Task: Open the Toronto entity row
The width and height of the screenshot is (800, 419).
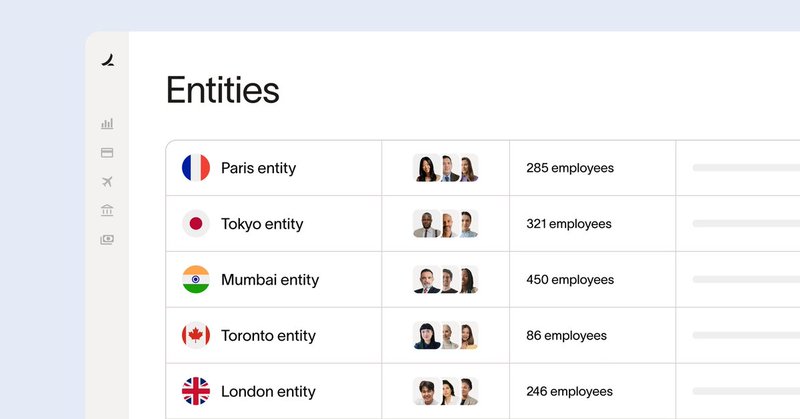Action: (x=483, y=335)
